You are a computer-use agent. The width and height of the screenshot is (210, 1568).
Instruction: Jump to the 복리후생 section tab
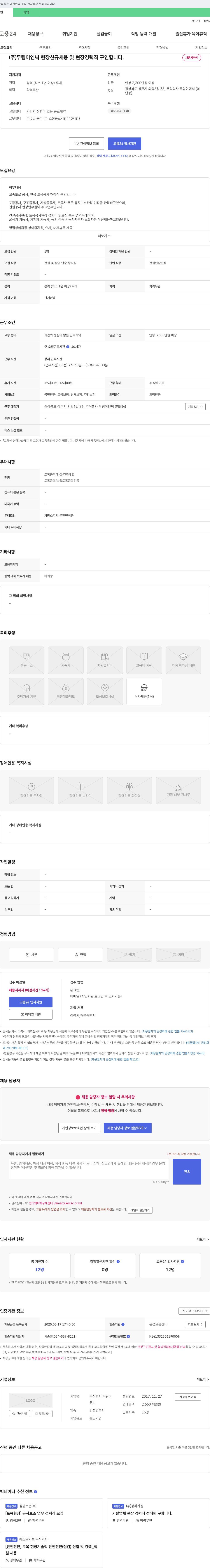pyautogui.click(x=123, y=48)
